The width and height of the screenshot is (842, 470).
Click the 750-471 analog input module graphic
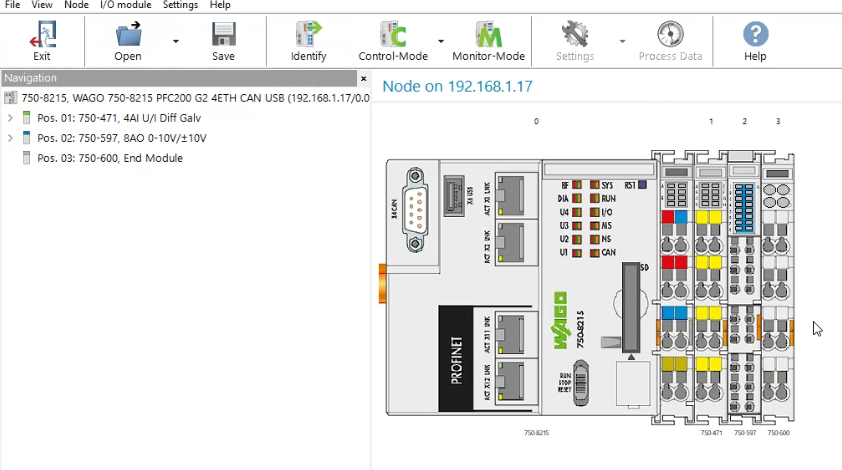(x=711, y=287)
